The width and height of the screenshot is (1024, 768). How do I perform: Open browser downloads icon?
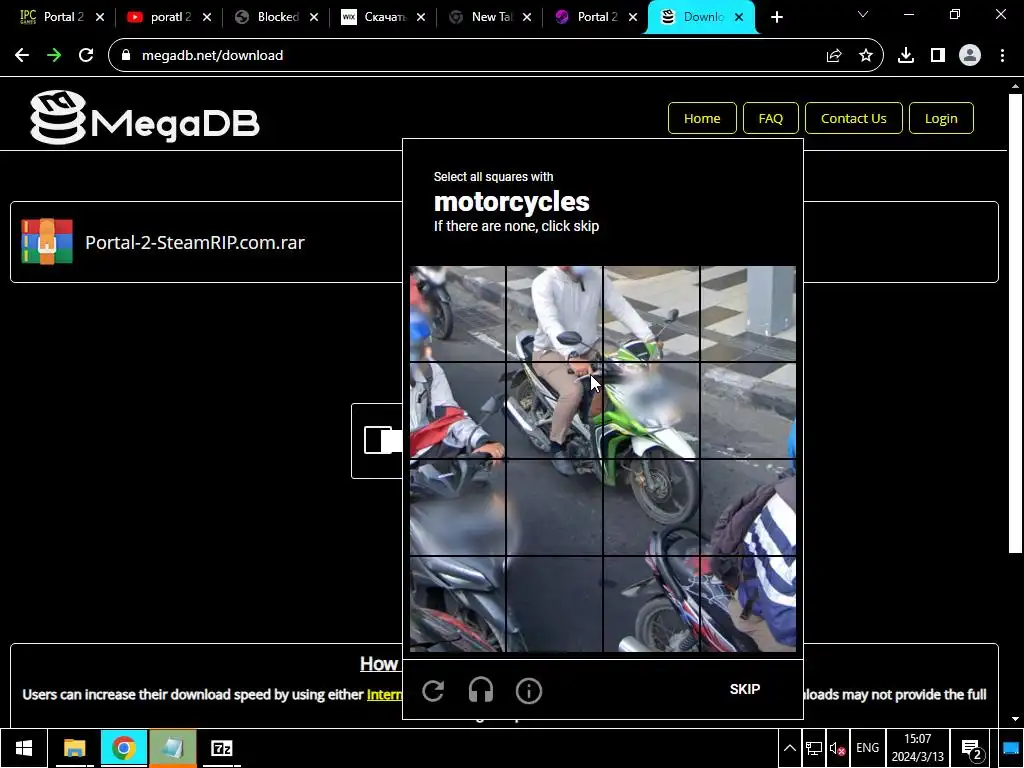pyautogui.click(x=906, y=56)
